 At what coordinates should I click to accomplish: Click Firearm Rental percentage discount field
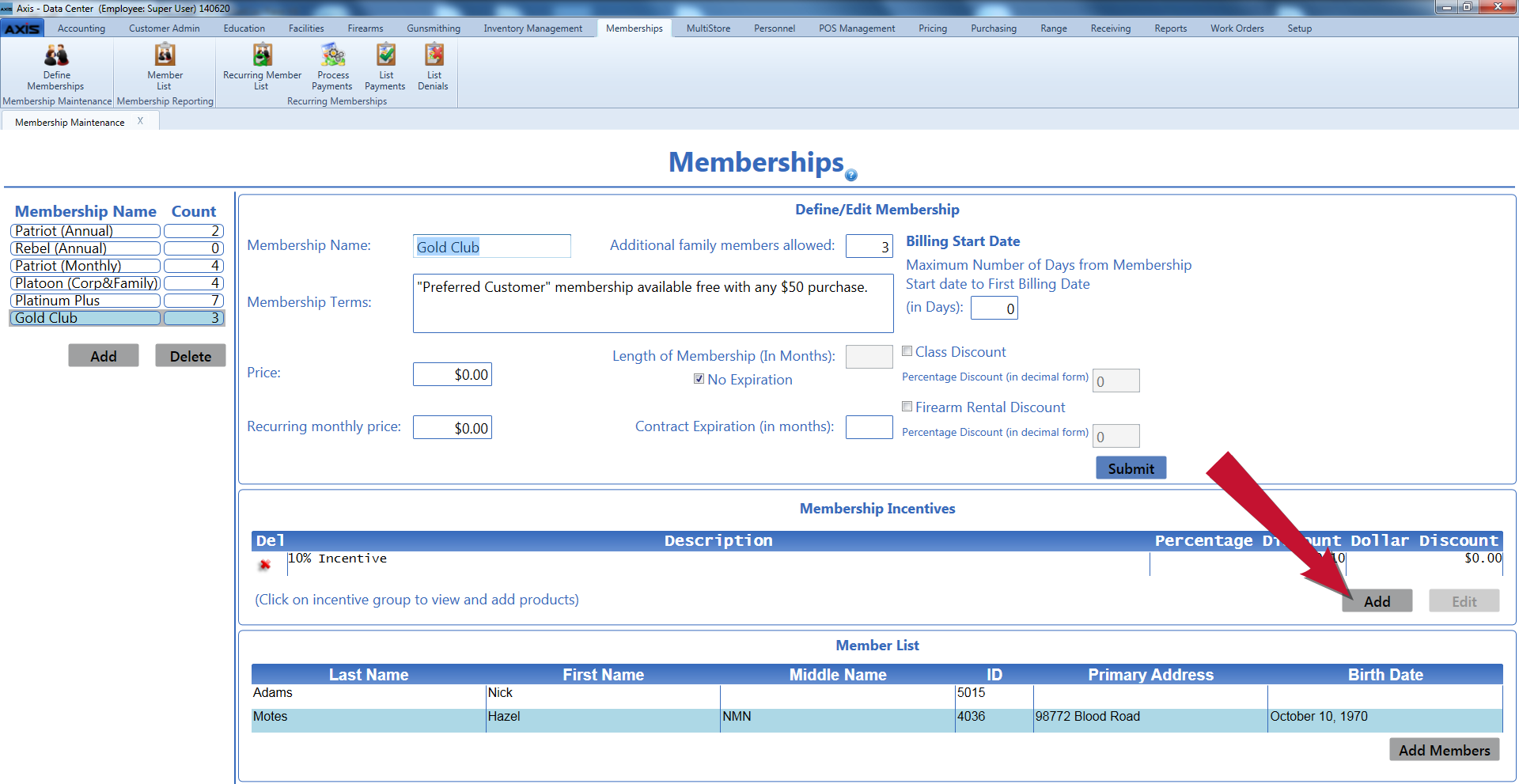point(1116,436)
